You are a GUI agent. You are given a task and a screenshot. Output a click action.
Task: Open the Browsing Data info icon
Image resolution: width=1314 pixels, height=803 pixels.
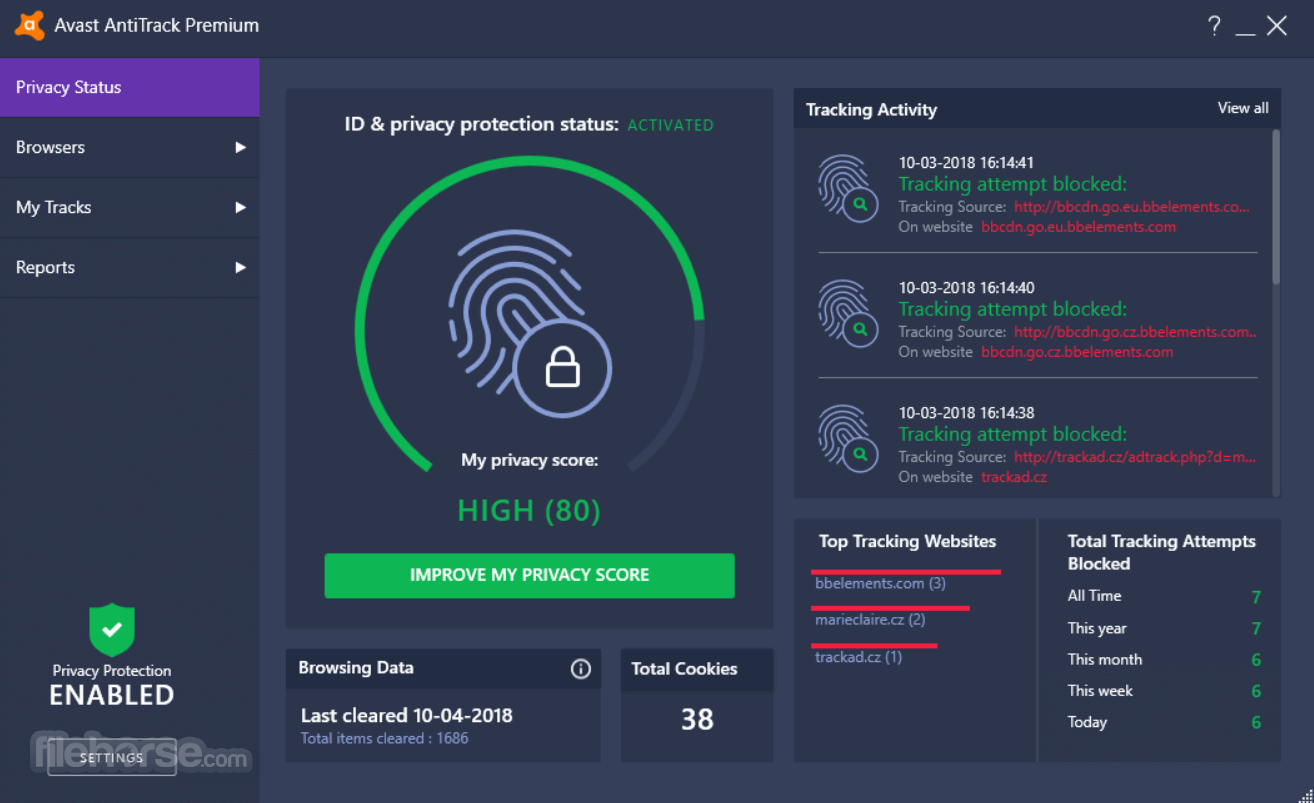click(580, 669)
